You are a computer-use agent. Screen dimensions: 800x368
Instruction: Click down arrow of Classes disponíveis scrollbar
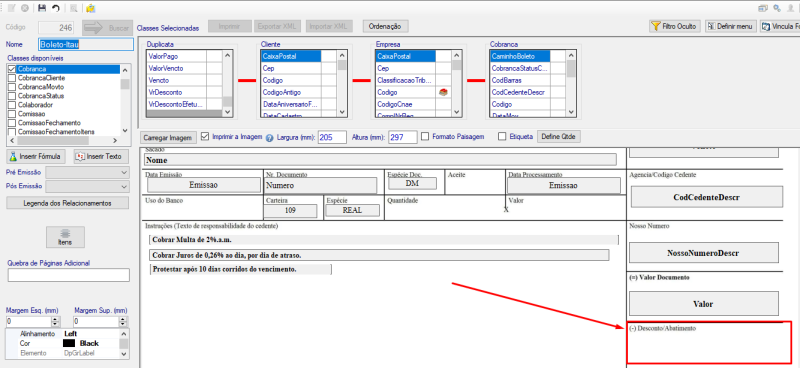click(x=126, y=132)
